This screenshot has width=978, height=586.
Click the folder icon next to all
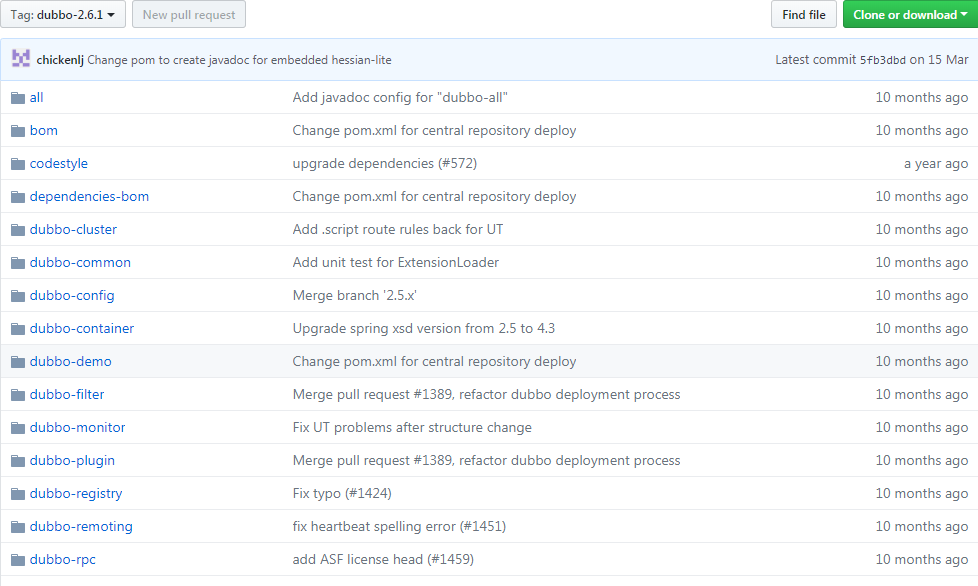(x=18, y=98)
